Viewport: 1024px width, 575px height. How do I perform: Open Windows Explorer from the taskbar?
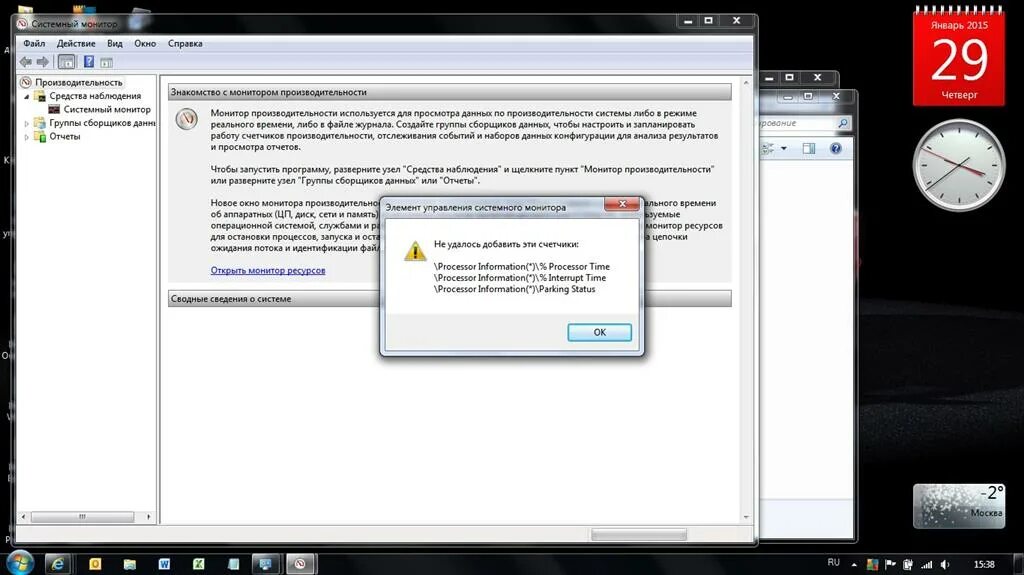coord(129,564)
